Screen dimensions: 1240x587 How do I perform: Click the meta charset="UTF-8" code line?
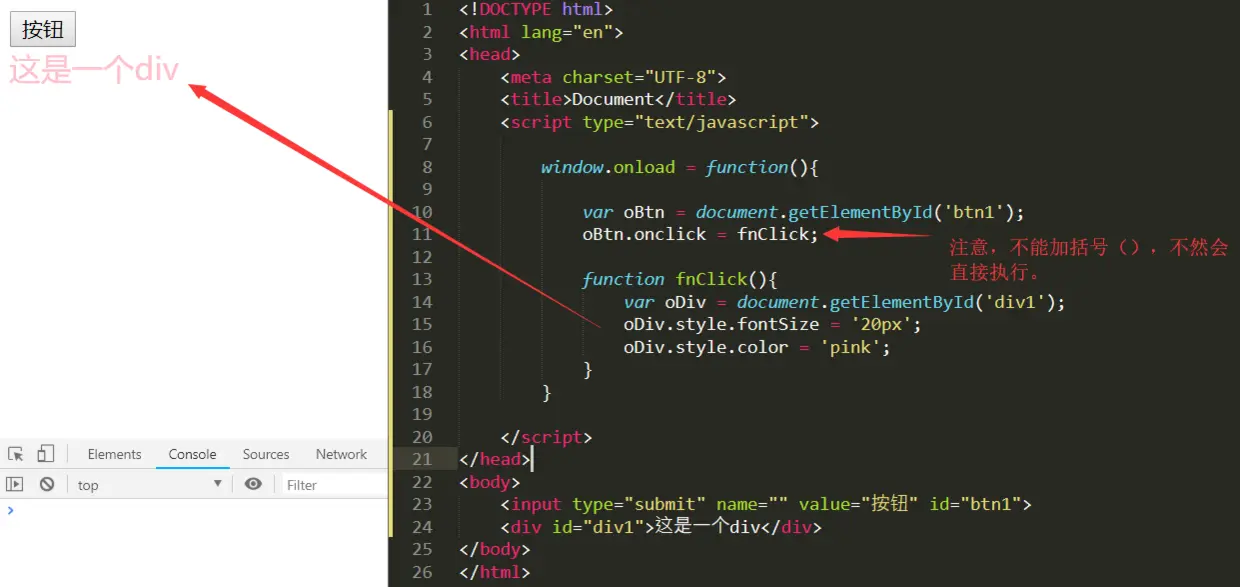(613, 77)
